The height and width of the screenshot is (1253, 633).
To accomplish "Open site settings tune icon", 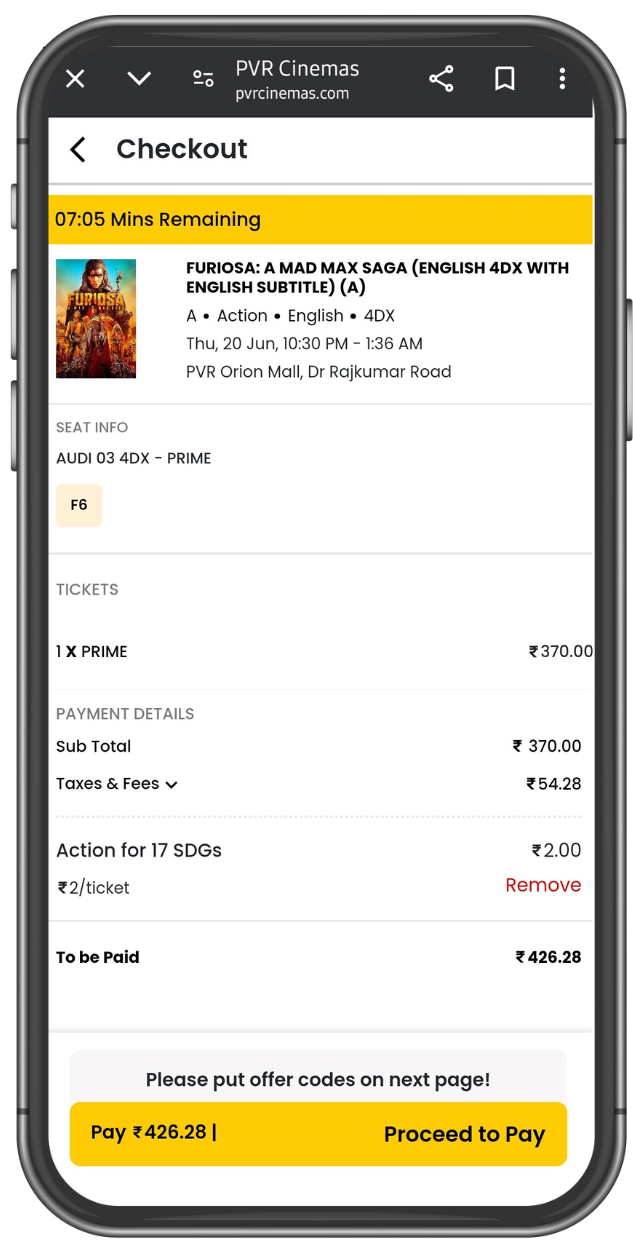I will (203, 79).
